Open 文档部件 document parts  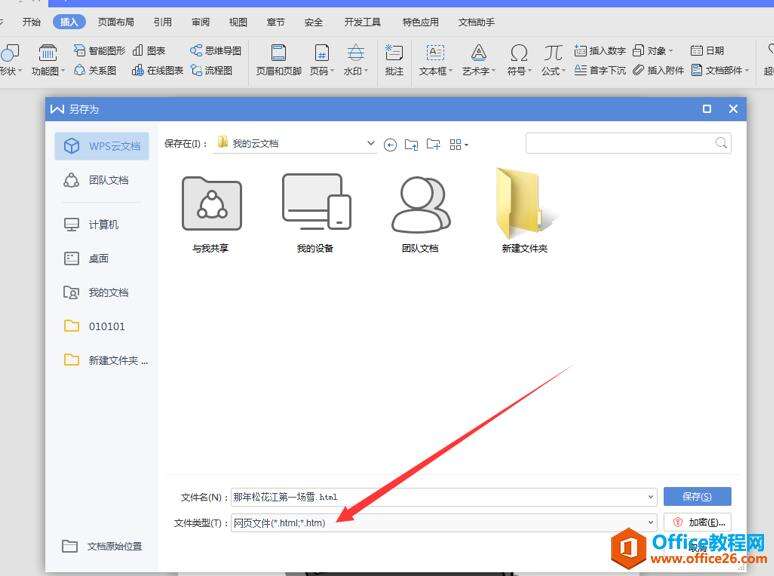click(720, 70)
